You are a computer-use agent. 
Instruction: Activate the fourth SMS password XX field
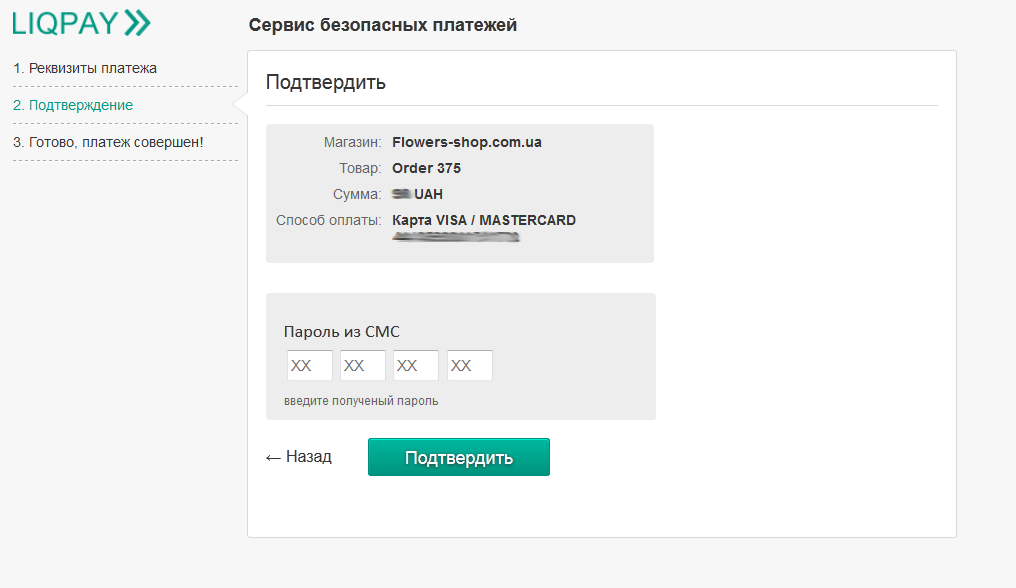point(469,366)
